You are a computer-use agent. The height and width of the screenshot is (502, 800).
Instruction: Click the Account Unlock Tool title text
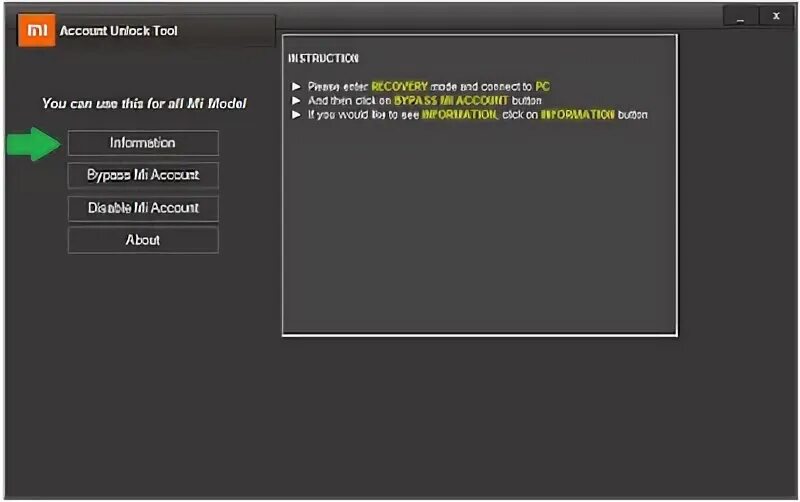click(118, 31)
